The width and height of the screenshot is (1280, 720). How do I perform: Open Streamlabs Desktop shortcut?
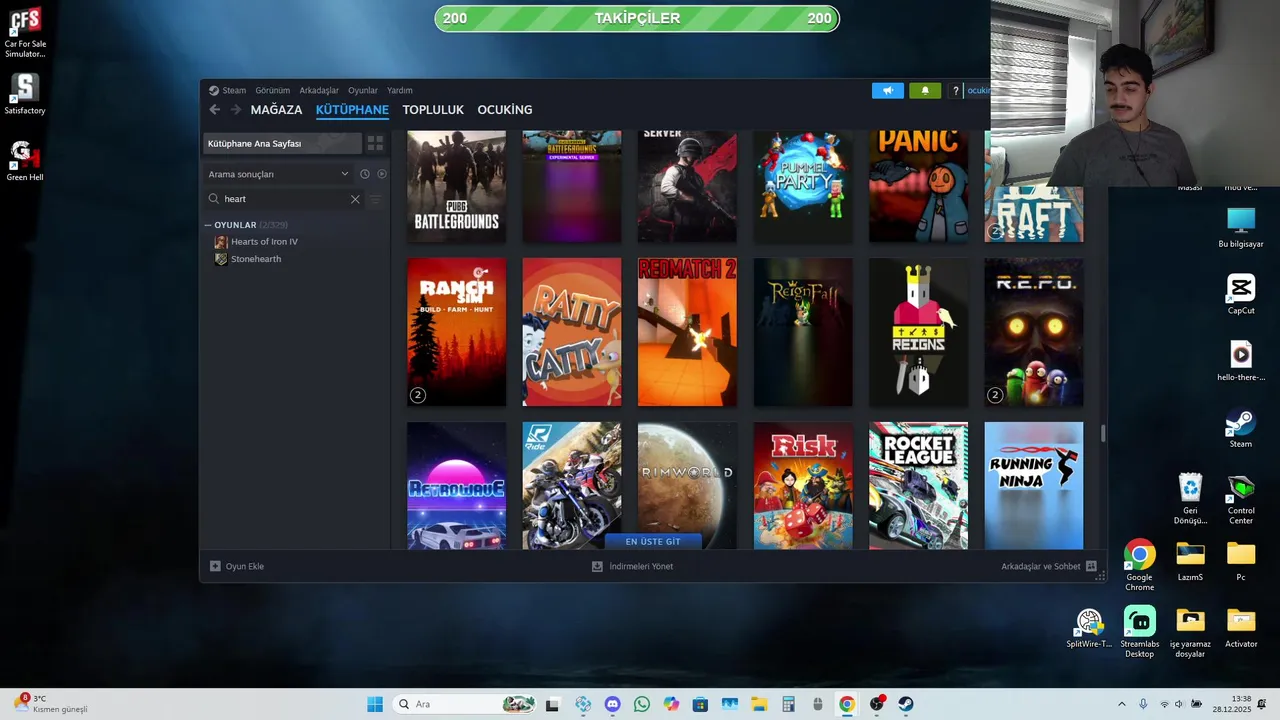(1139, 632)
